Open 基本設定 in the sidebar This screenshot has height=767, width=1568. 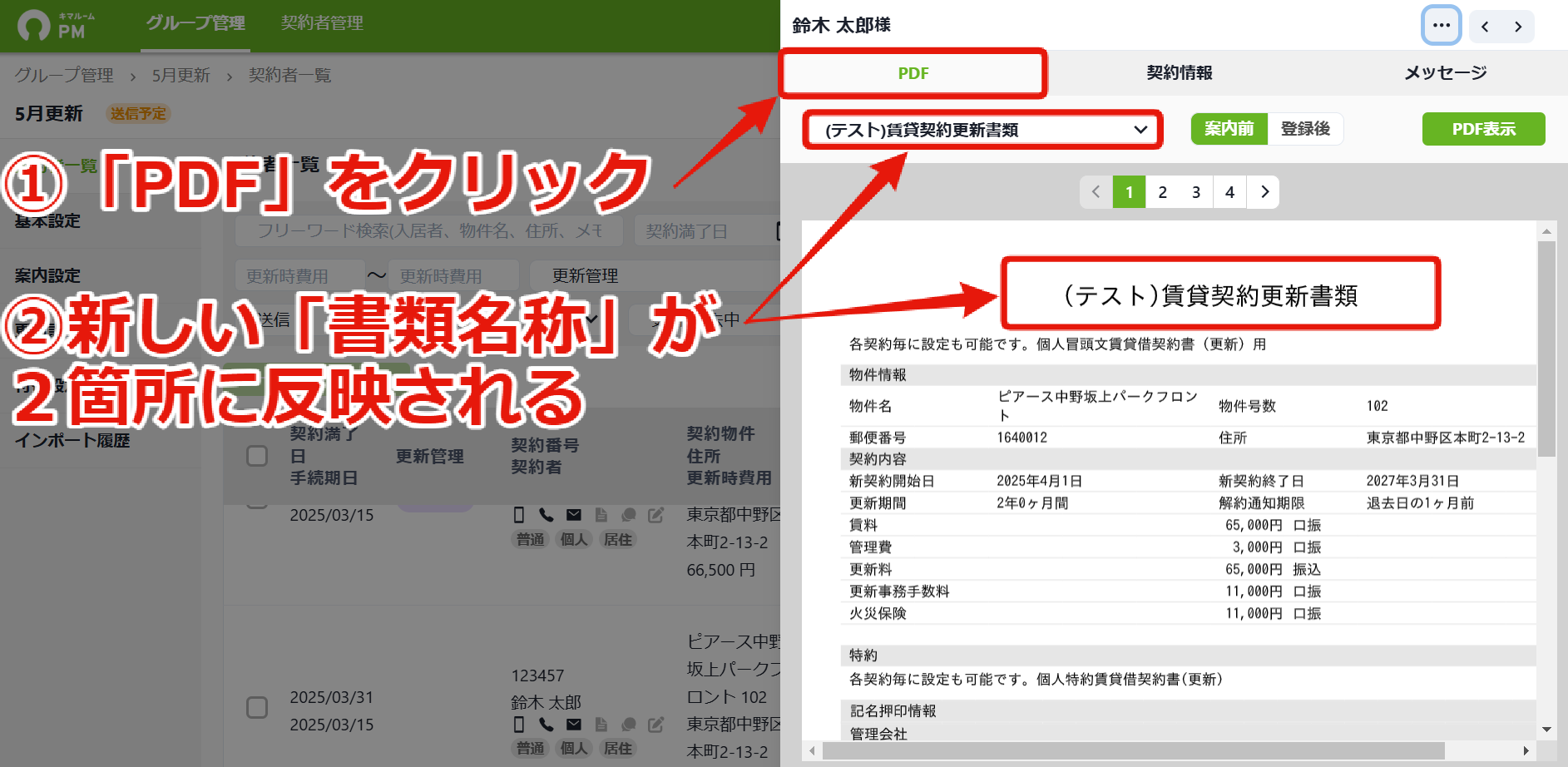pos(47,221)
